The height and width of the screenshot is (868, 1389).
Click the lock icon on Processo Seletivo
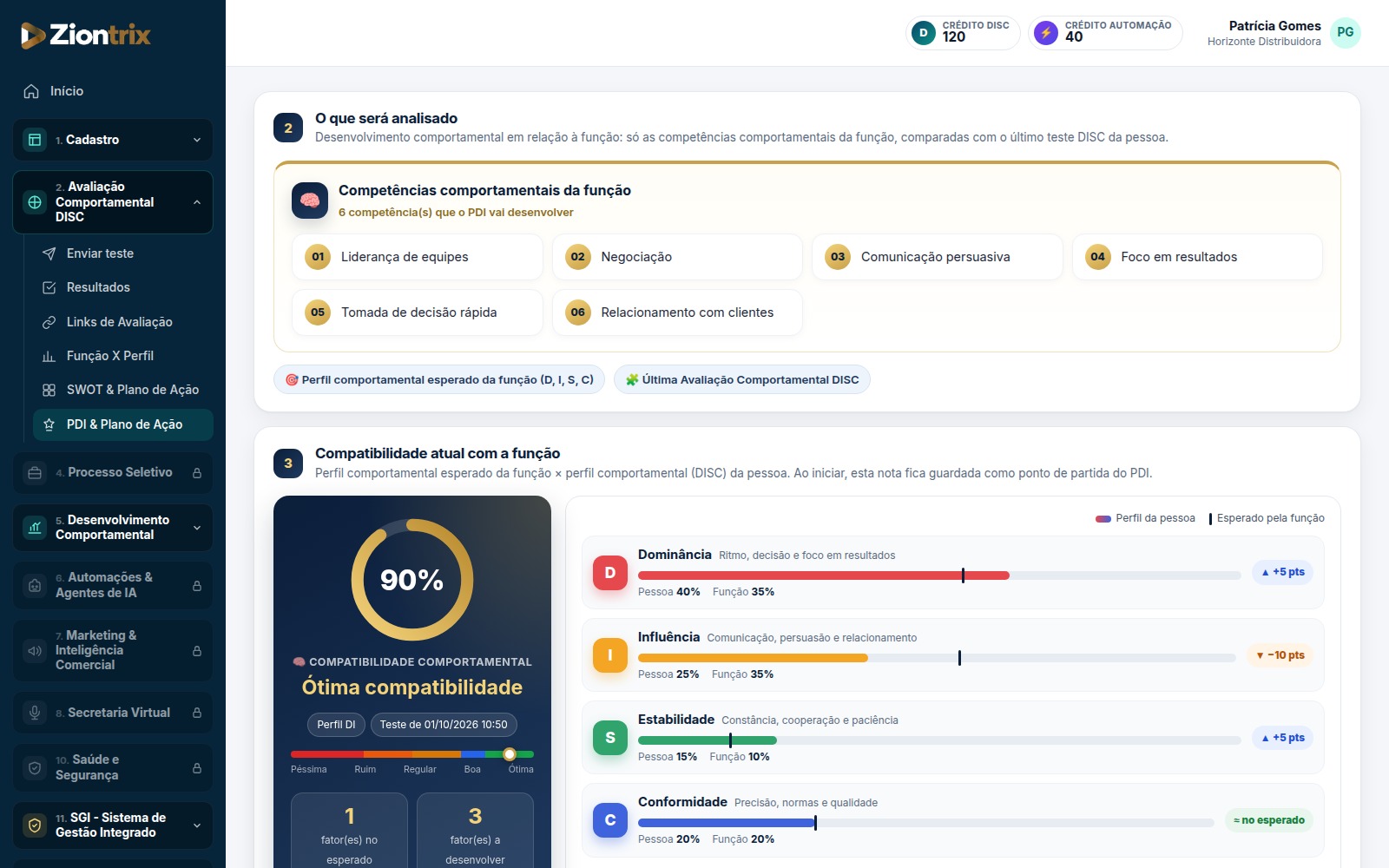(197, 473)
